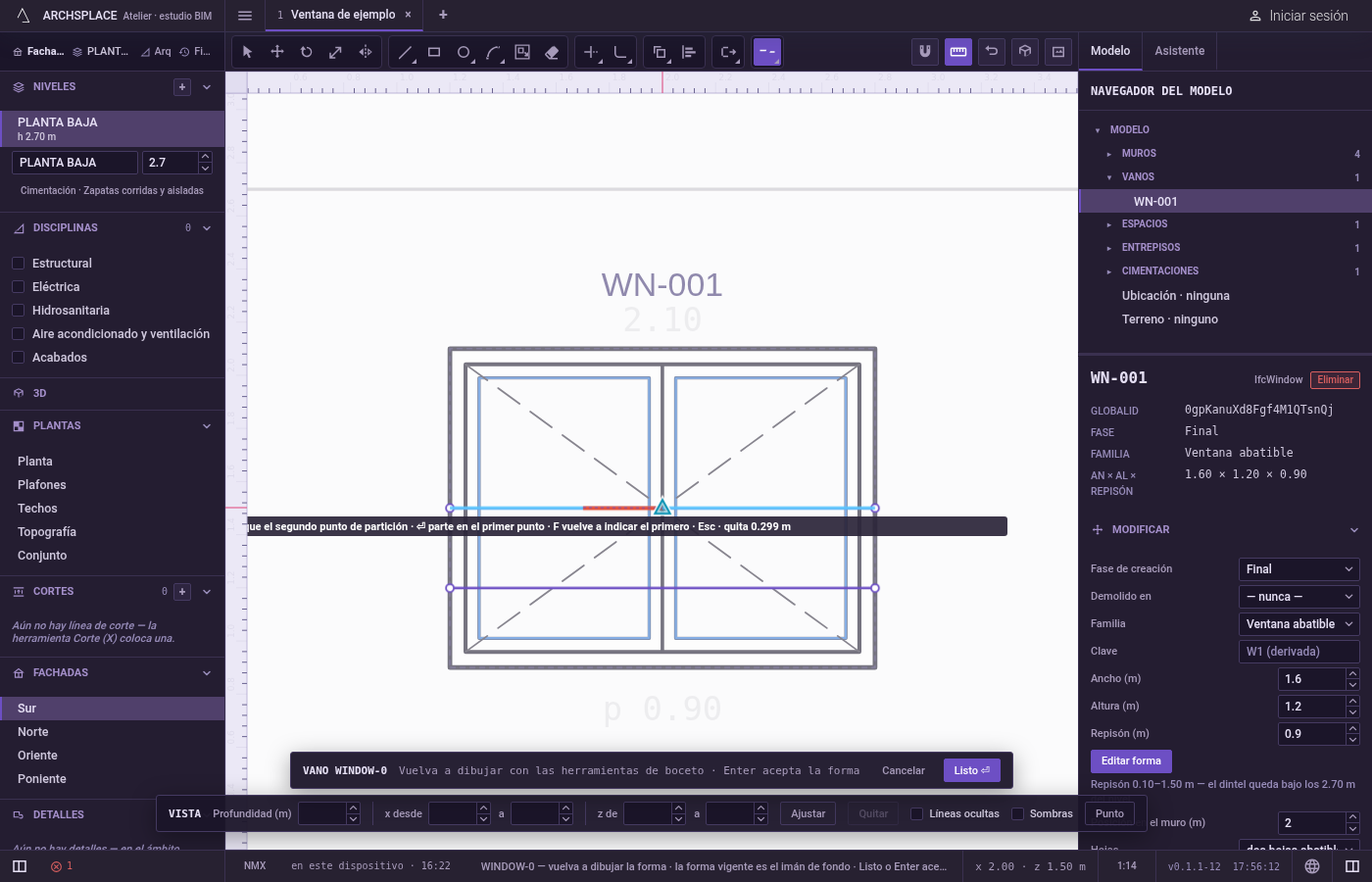Toggle the ruler measure icon
Image resolution: width=1372 pixels, height=882 pixels.
pos(958,52)
